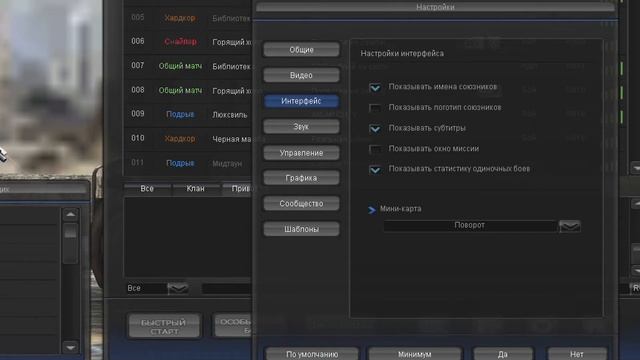
Task: Open the Общие settings tab
Action: point(301,50)
